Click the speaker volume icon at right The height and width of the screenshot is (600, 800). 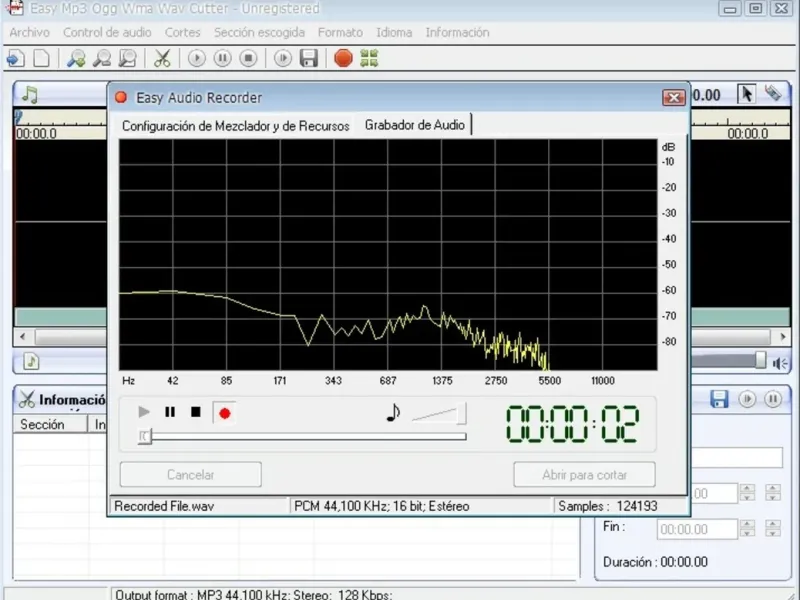tap(782, 362)
